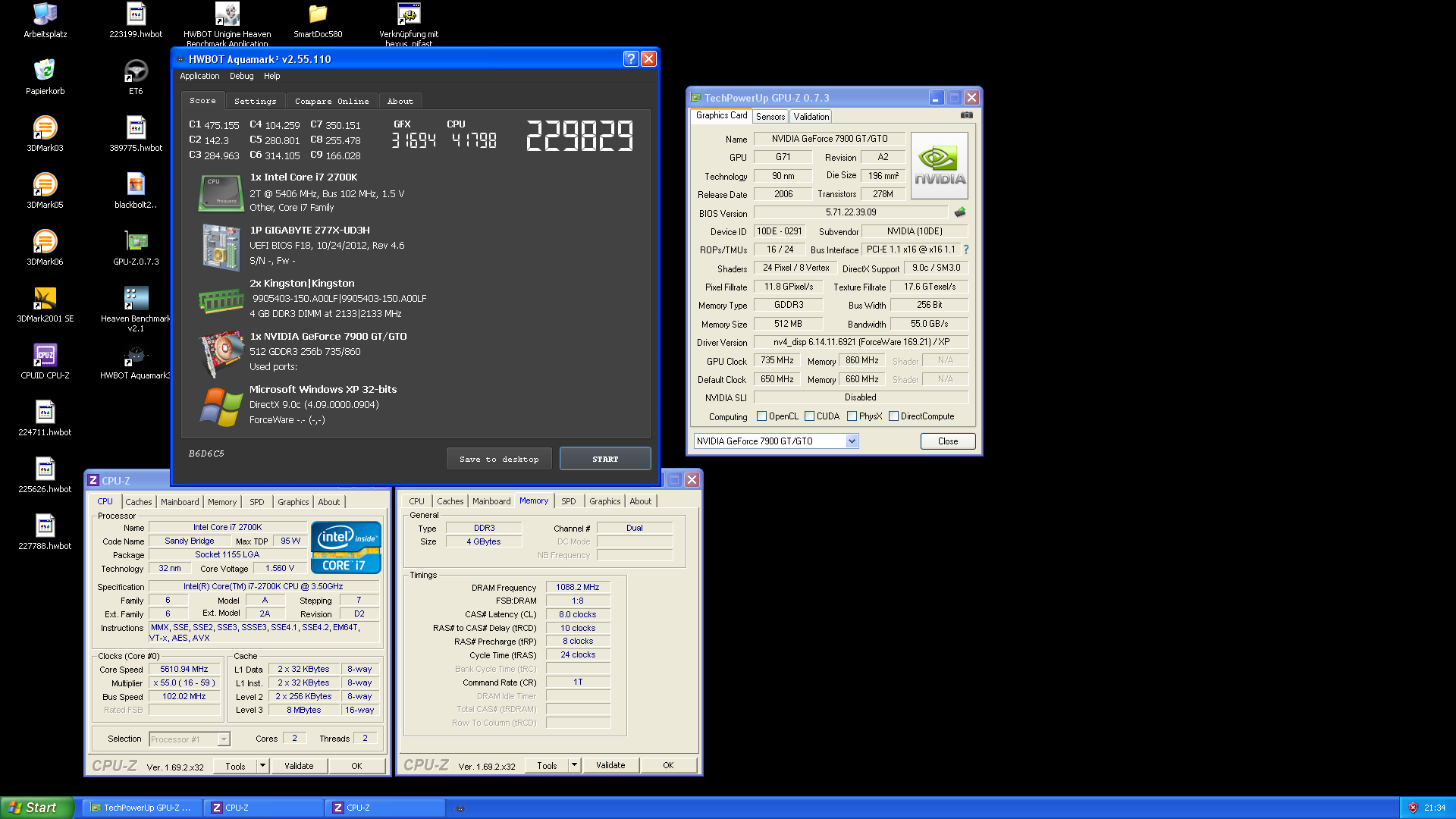Click the B6D6C5 code text
The width and height of the screenshot is (1456, 819).
206,453
